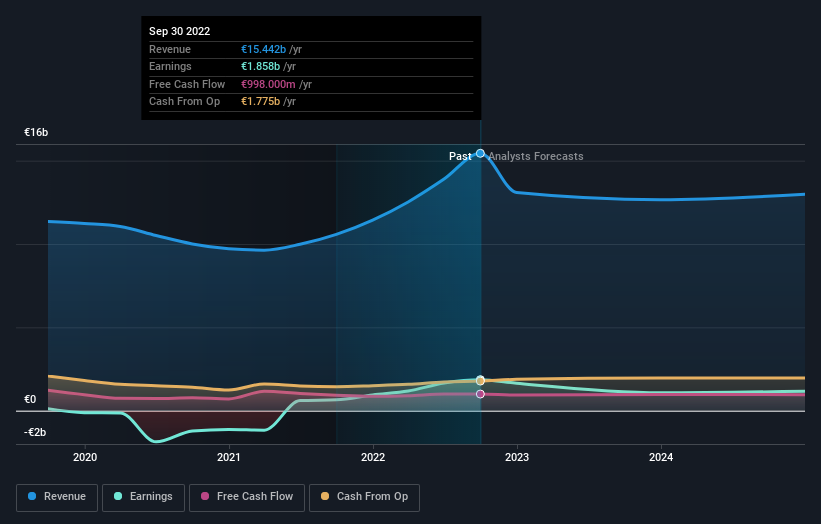Click the pink Free Cash Flow legend dot
The width and height of the screenshot is (821, 524).
[205, 496]
